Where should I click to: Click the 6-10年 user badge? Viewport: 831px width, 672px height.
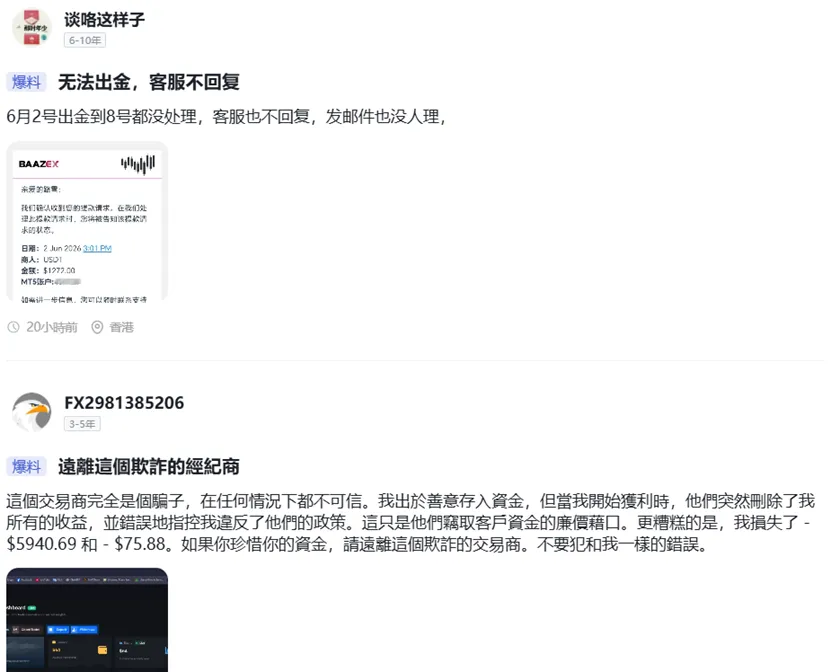[85, 40]
